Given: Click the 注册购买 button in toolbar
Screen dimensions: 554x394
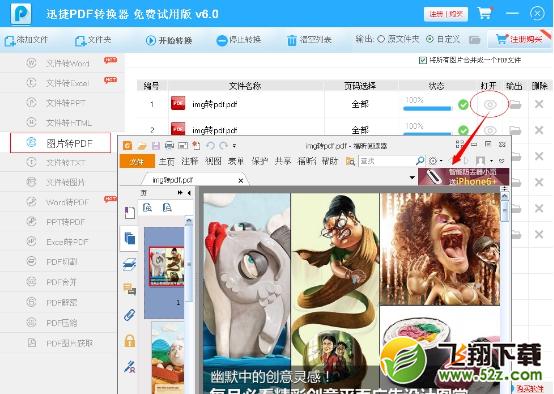Looking at the screenshot, I should coord(519,40).
